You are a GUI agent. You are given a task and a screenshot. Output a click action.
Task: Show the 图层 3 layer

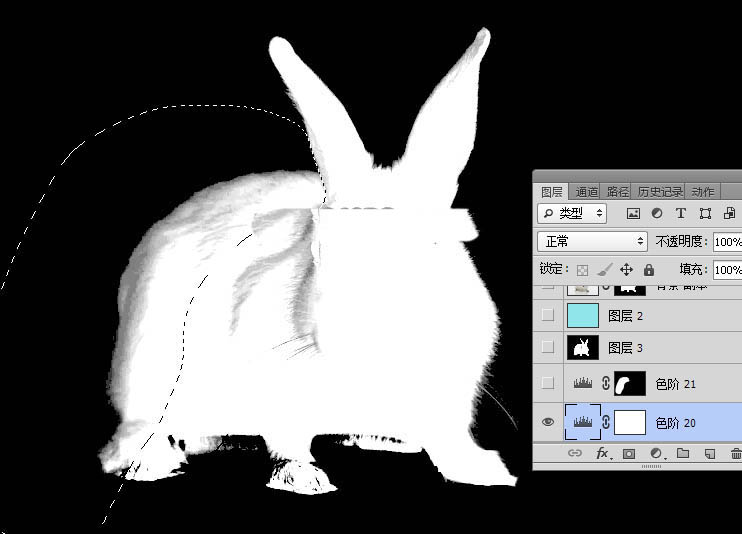point(547,347)
